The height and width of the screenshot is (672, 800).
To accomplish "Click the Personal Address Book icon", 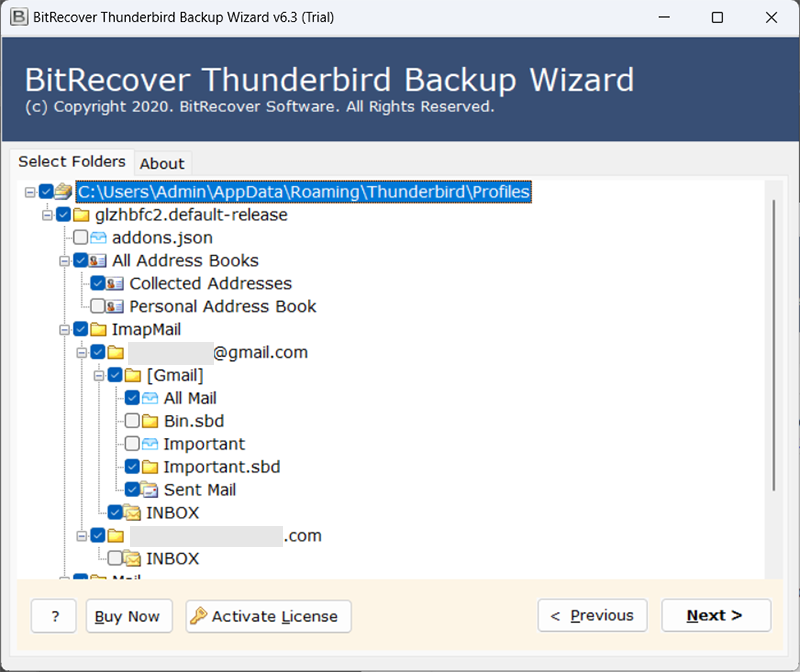I will [x=115, y=307].
